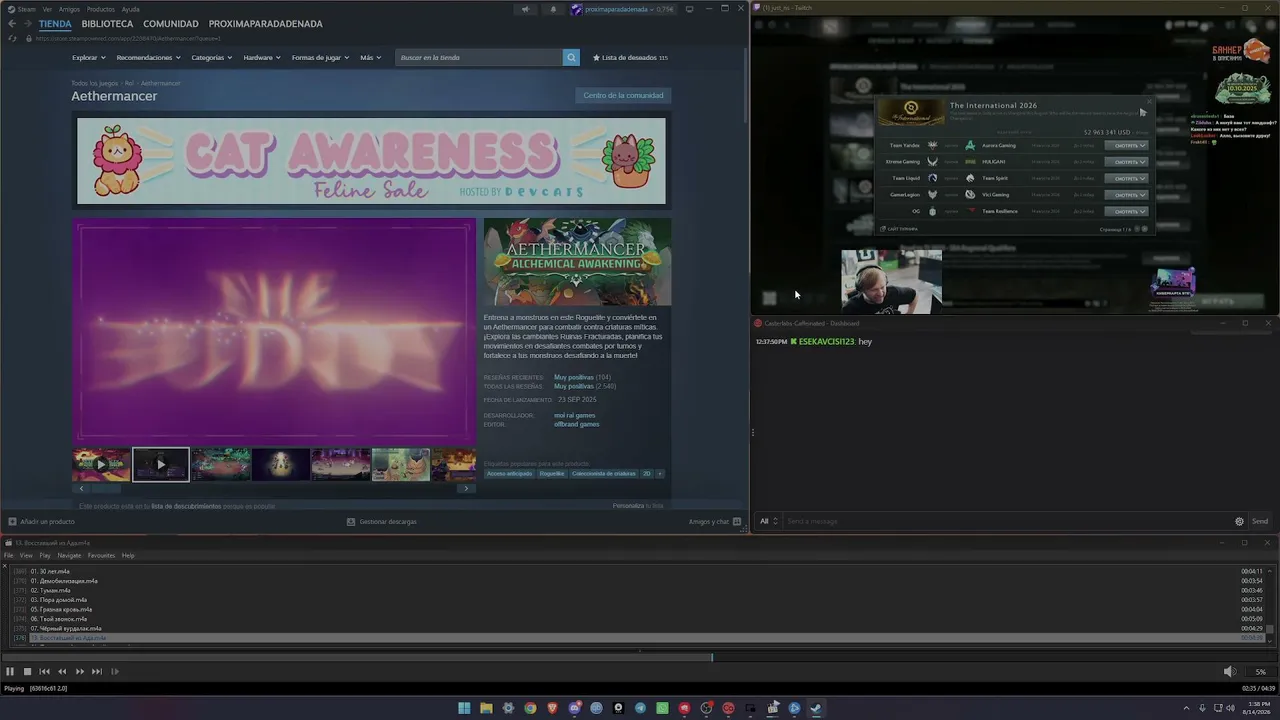Stop playback in the music player
The height and width of the screenshot is (720, 1280).
(27, 672)
